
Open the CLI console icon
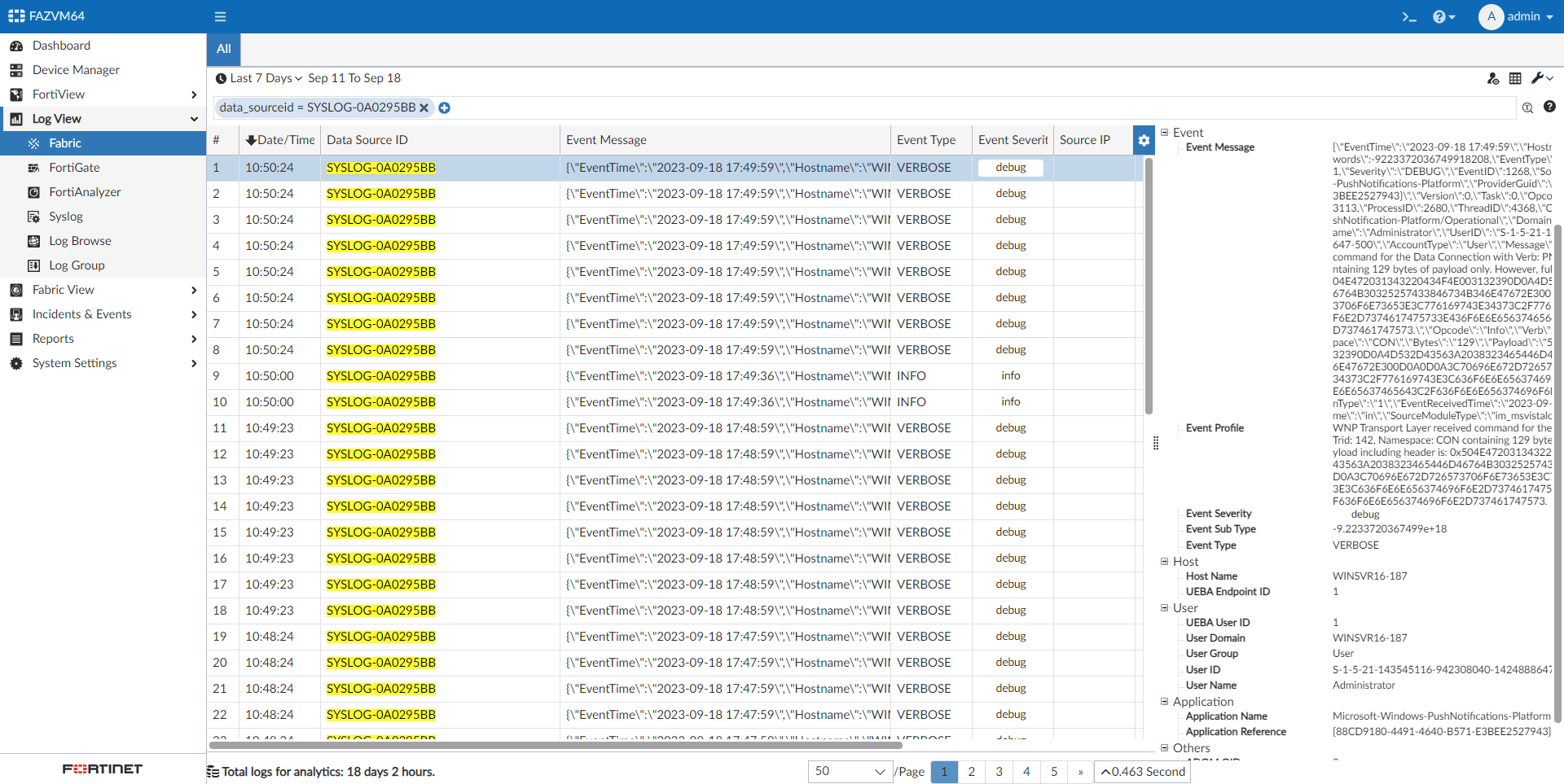click(x=1408, y=16)
